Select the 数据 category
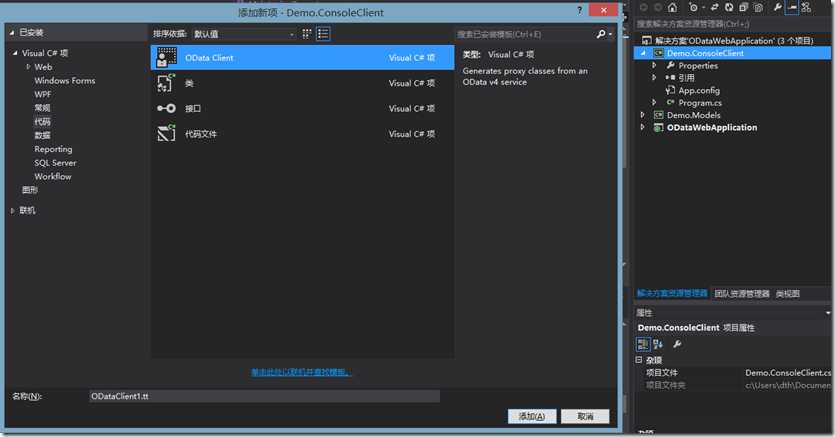 coord(43,135)
